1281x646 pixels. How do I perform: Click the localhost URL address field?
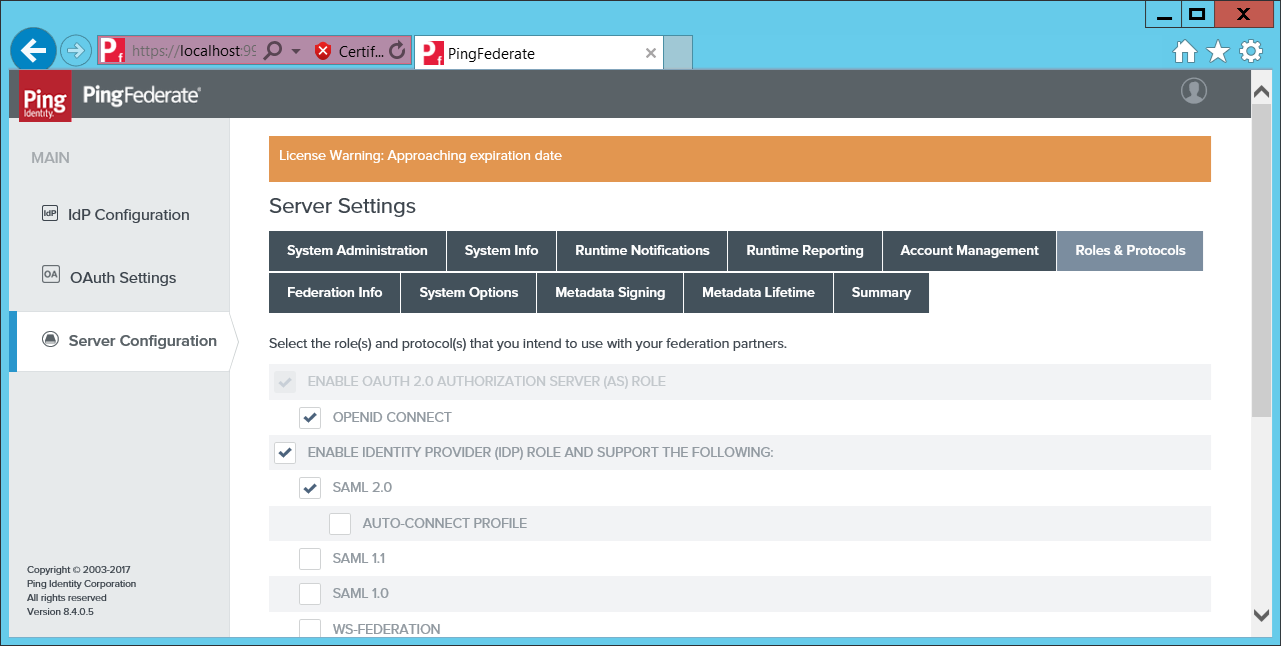193,51
